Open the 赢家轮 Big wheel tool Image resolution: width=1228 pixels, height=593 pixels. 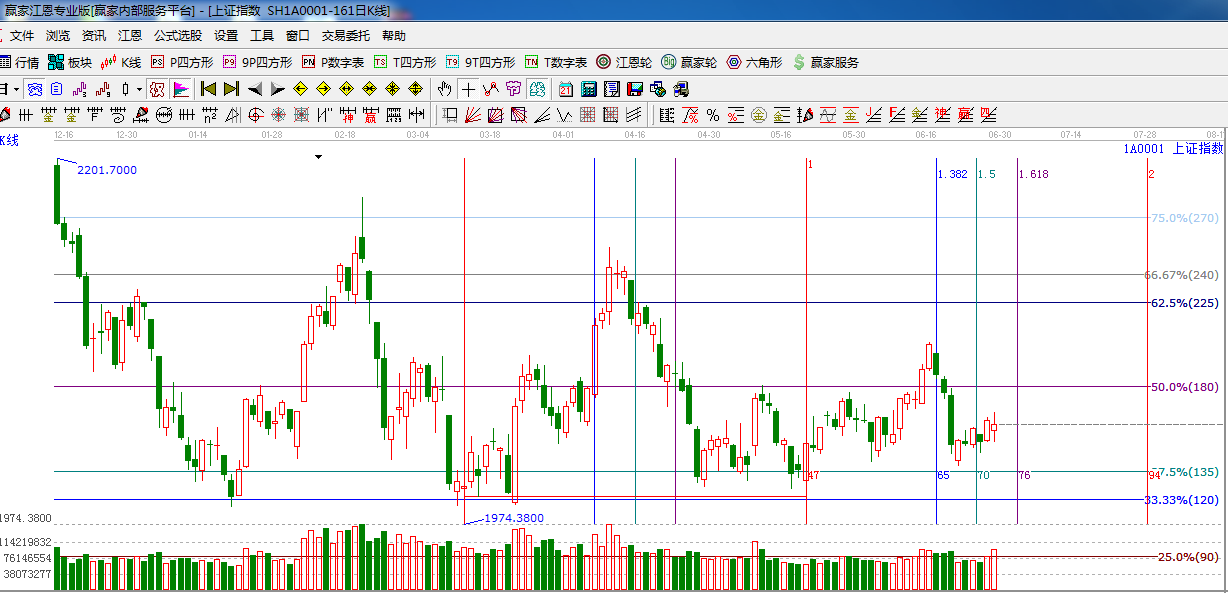coord(689,62)
